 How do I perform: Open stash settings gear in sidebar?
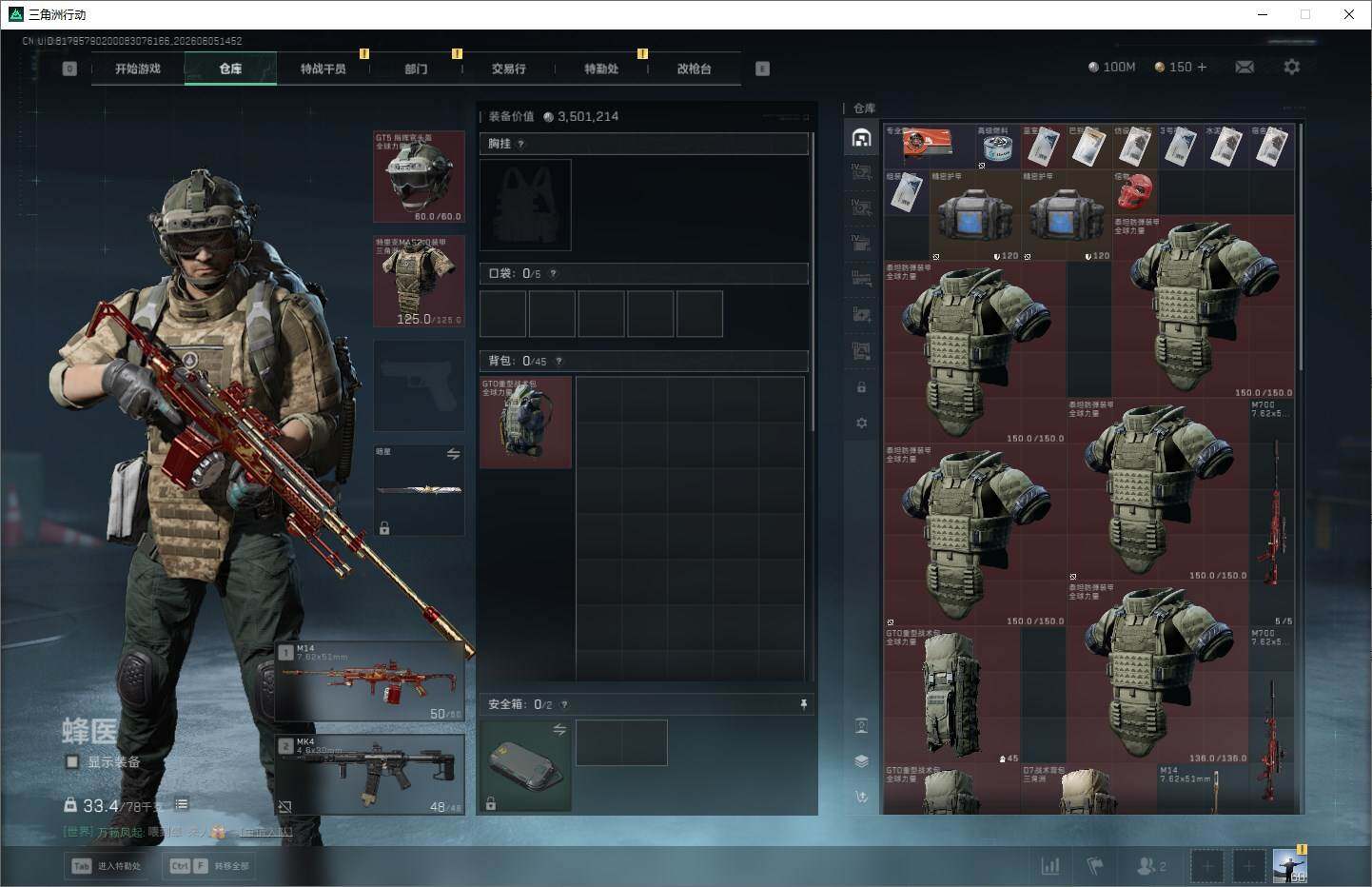[861, 423]
